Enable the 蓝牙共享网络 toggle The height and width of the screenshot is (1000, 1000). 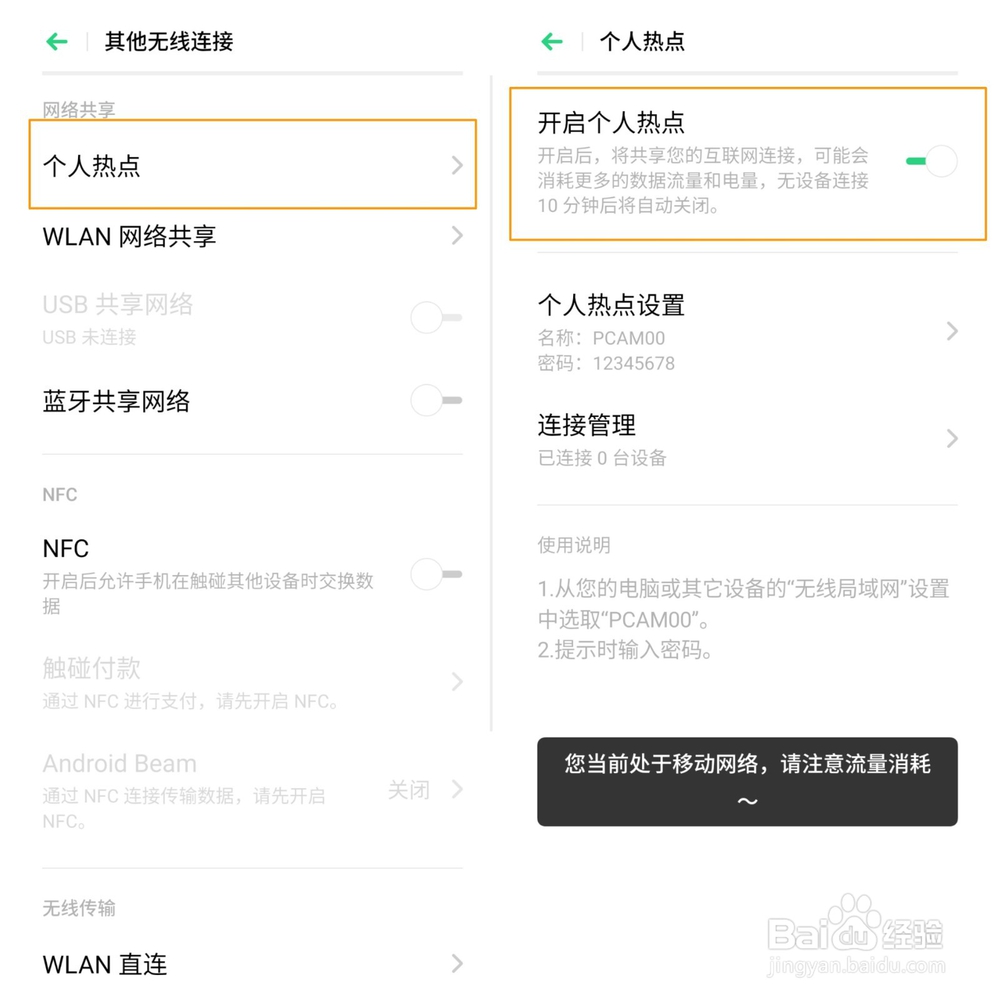tap(437, 401)
